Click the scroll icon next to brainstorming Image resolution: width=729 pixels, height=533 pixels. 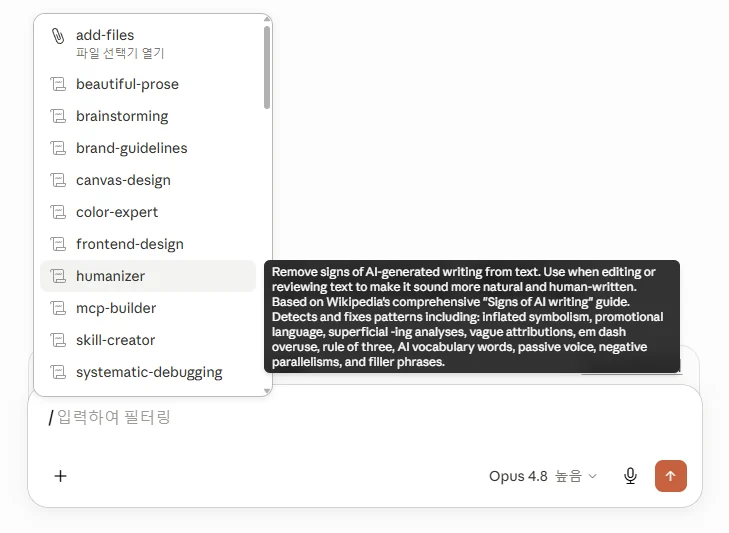pos(58,116)
